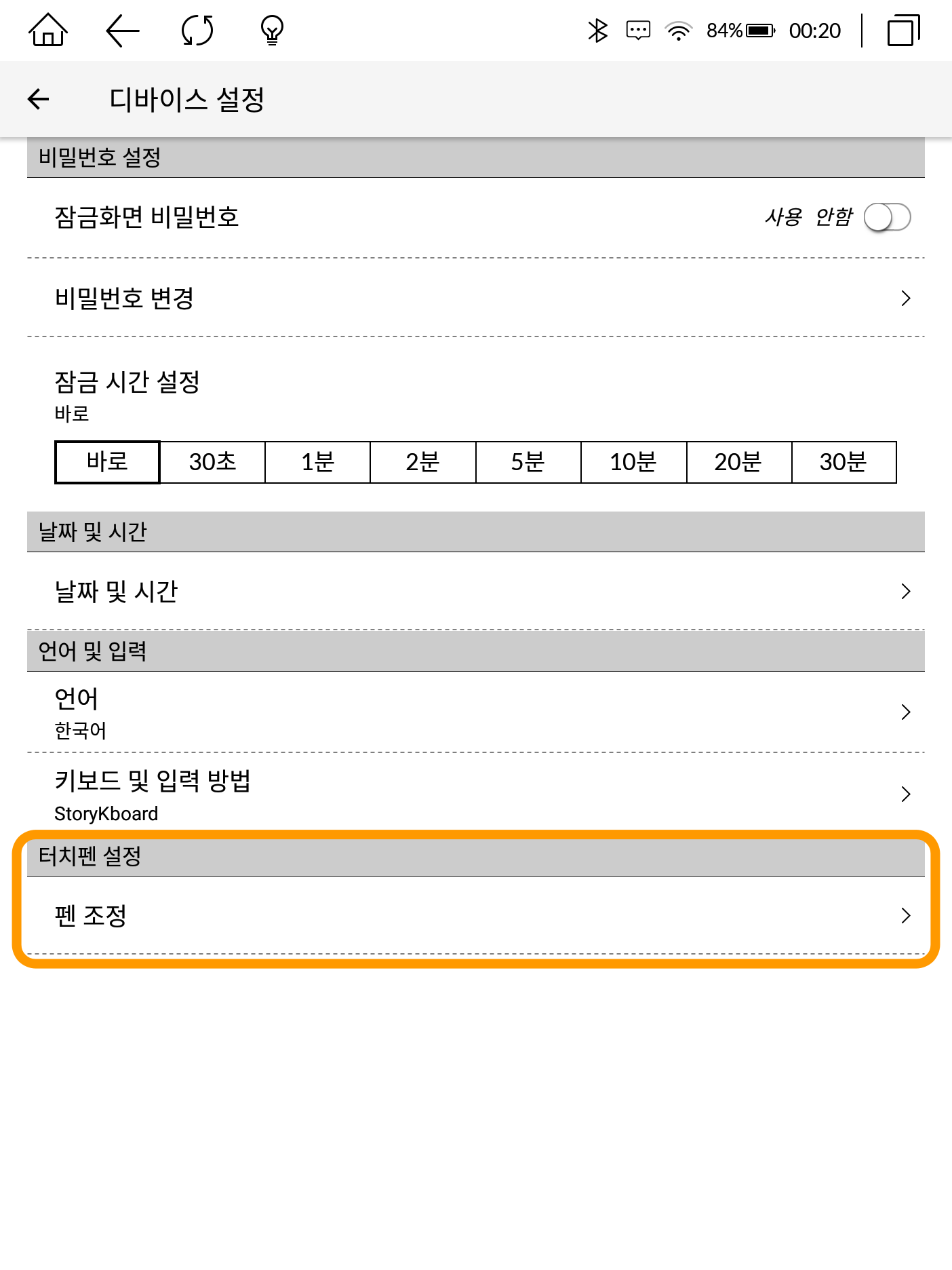Screen dimensions: 952x1270
Task: Enable the 잠금화면 비밀번호 toggle
Action: [x=888, y=217]
